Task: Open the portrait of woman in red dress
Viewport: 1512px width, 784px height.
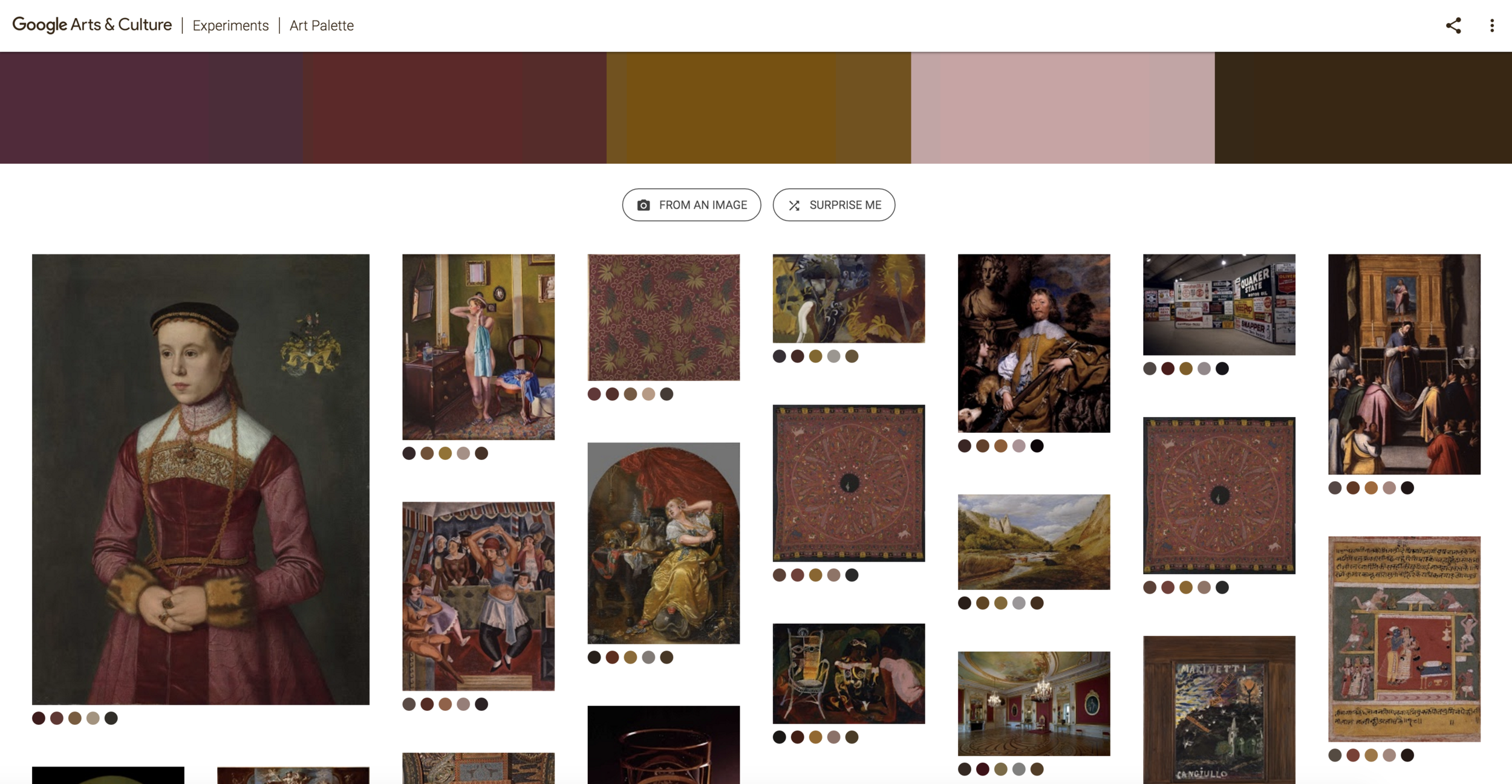Action: tap(201, 479)
